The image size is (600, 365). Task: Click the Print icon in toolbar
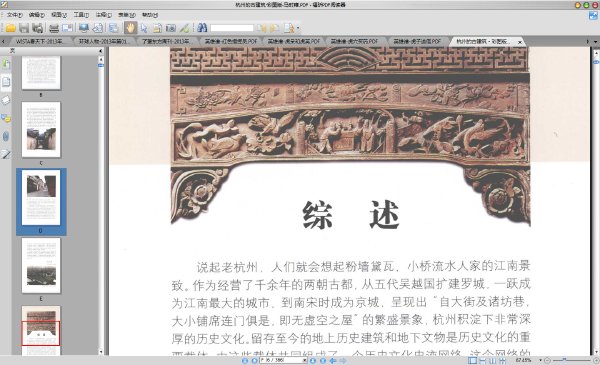[54, 28]
